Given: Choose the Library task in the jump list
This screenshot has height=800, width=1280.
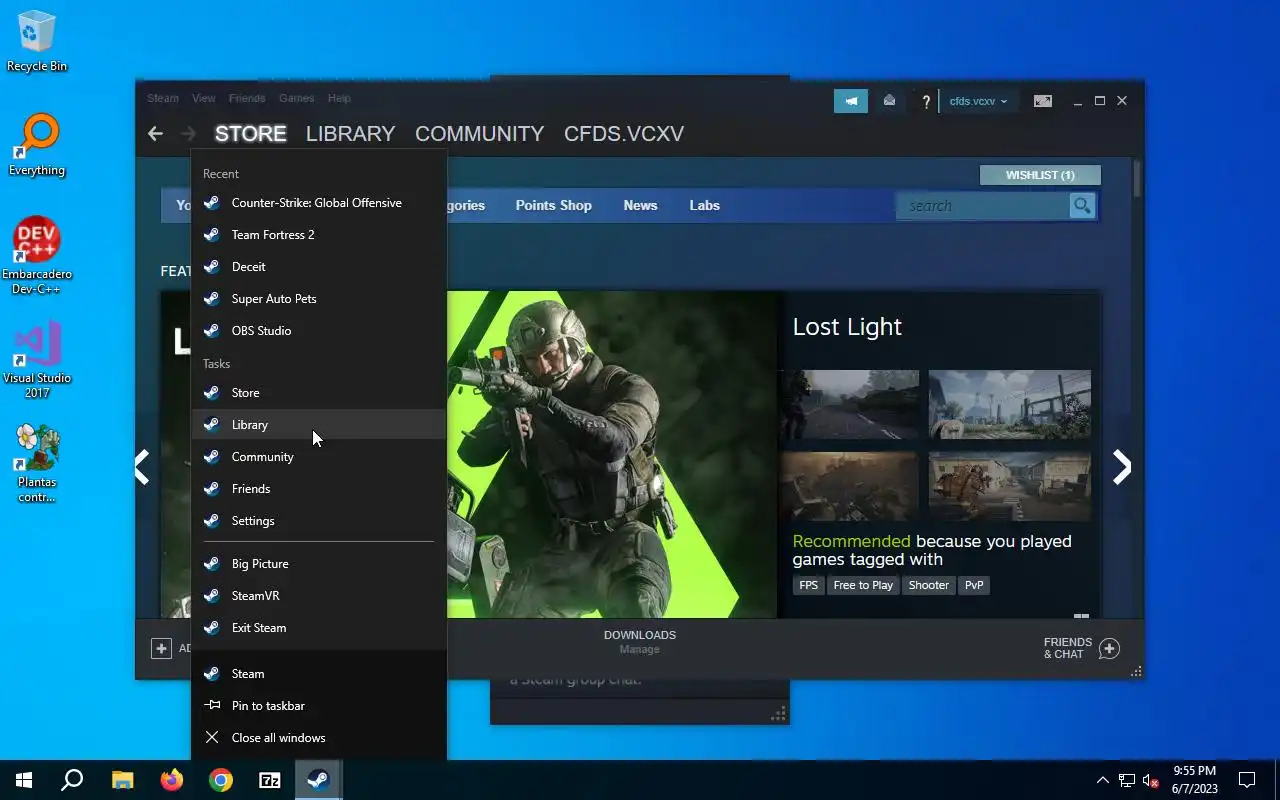Looking at the screenshot, I should pyautogui.click(x=318, y=425).
